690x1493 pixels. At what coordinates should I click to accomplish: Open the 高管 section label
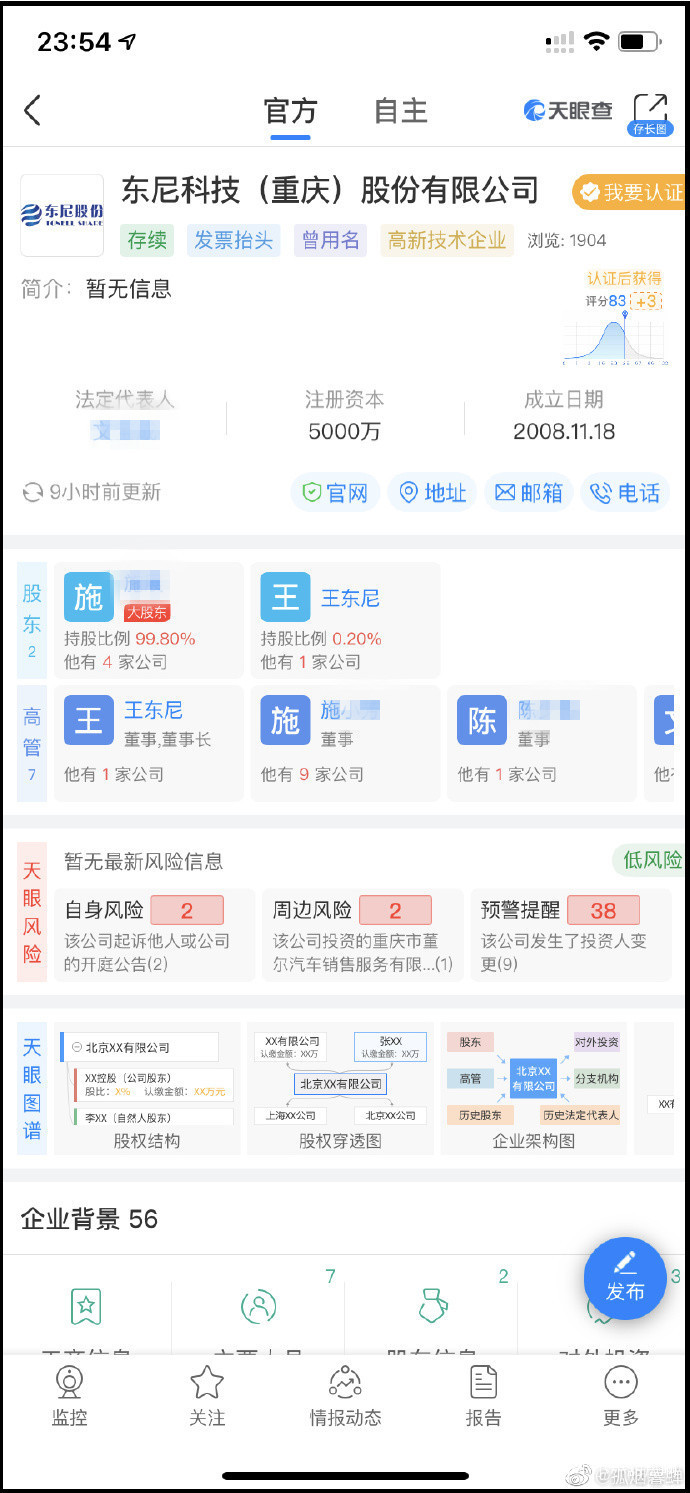(32, 743)
